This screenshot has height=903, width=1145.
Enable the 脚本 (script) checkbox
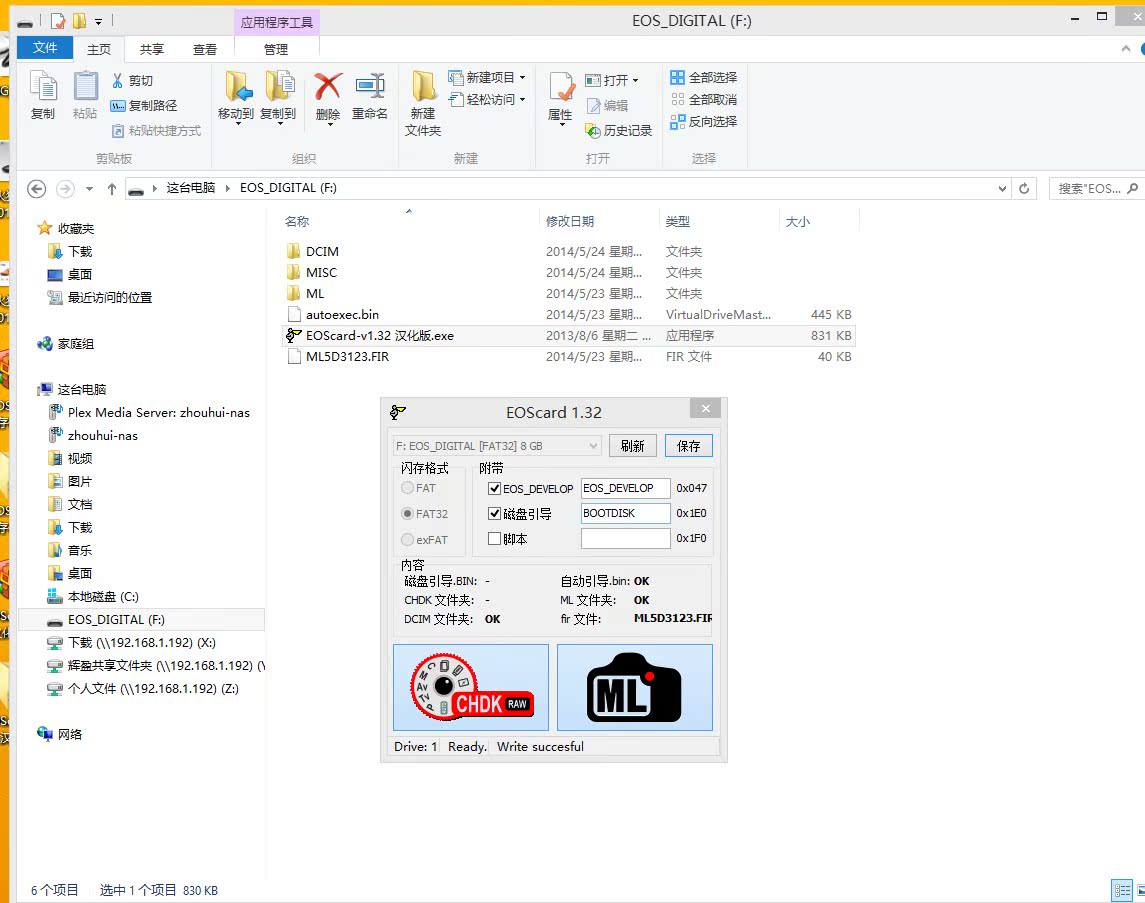click(494, 539)
